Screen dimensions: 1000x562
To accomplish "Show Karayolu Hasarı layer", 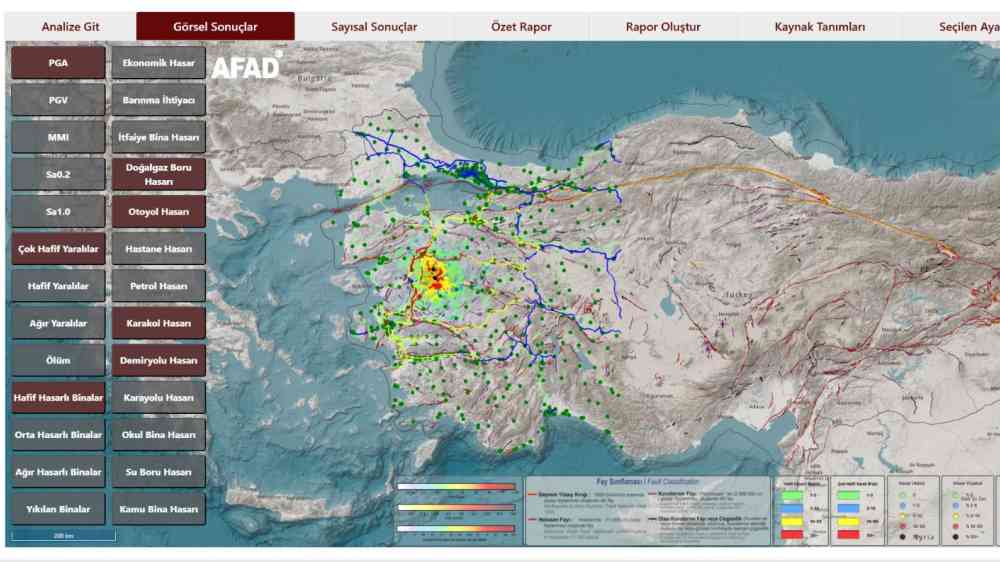I will coord(159,397).
